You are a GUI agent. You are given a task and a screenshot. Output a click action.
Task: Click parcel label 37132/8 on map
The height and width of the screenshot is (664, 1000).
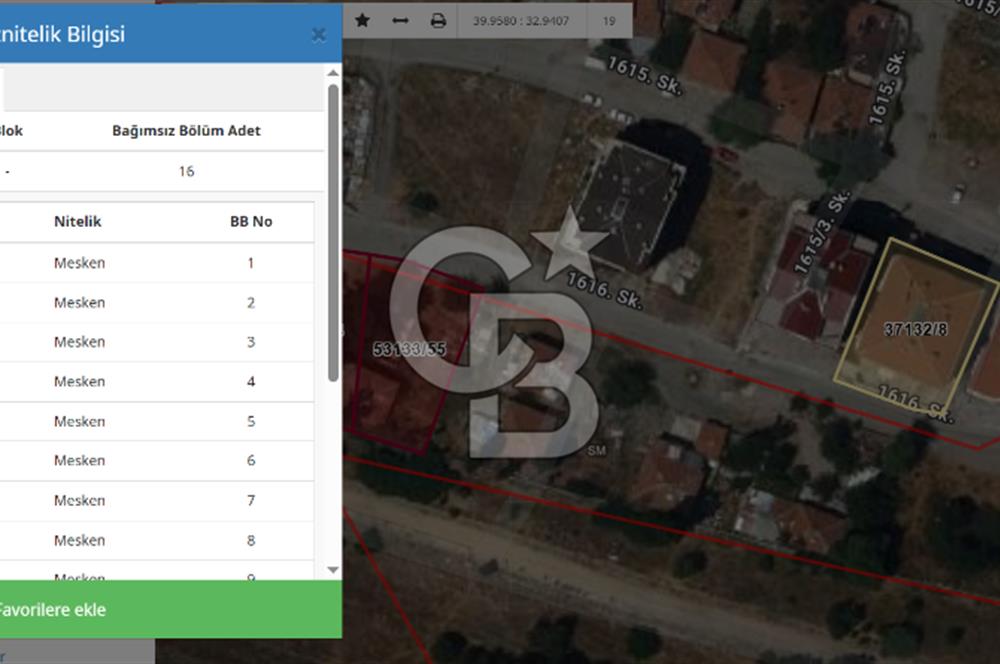915,329
